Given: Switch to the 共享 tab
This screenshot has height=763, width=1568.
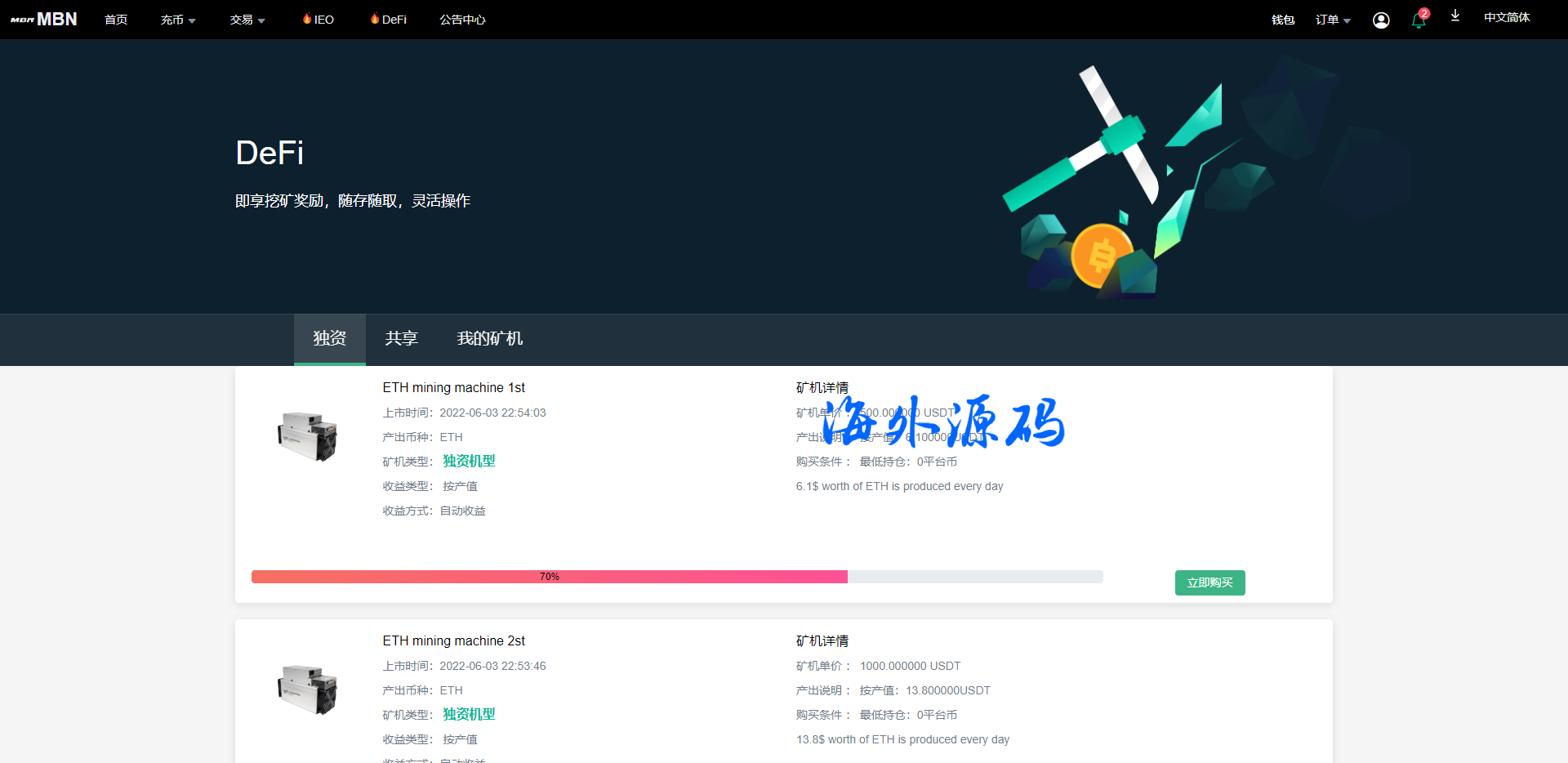Looking at the screenshot, I should tap(401, 338).
